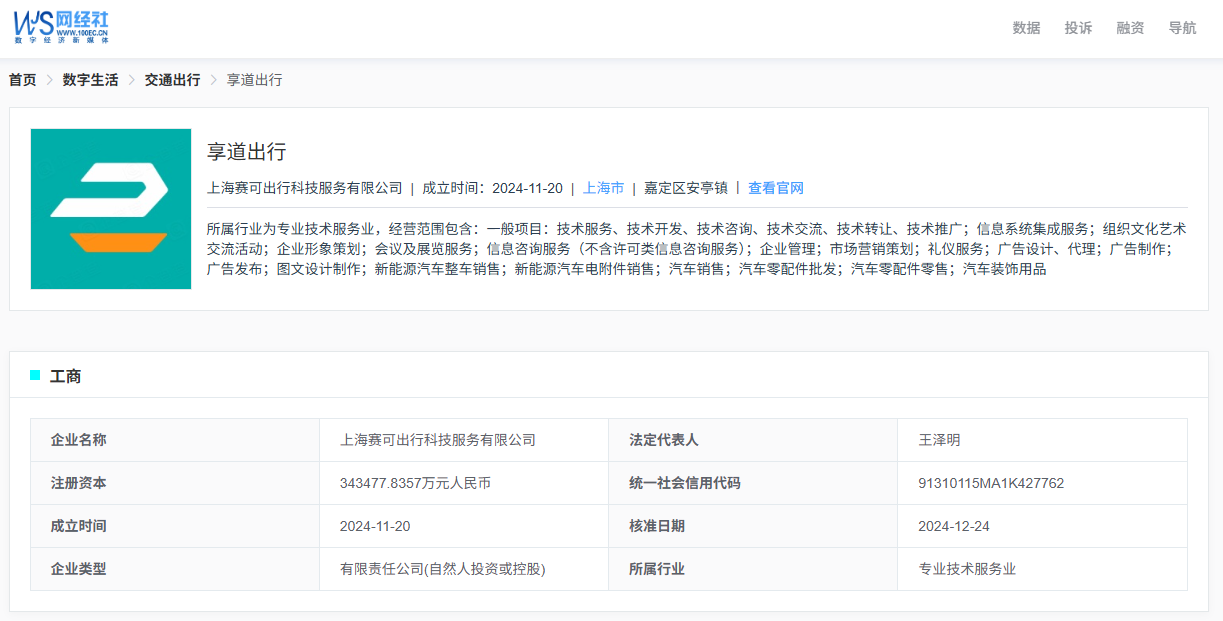Select 嘉定区安亭镇 district text

tap(686, 188)
